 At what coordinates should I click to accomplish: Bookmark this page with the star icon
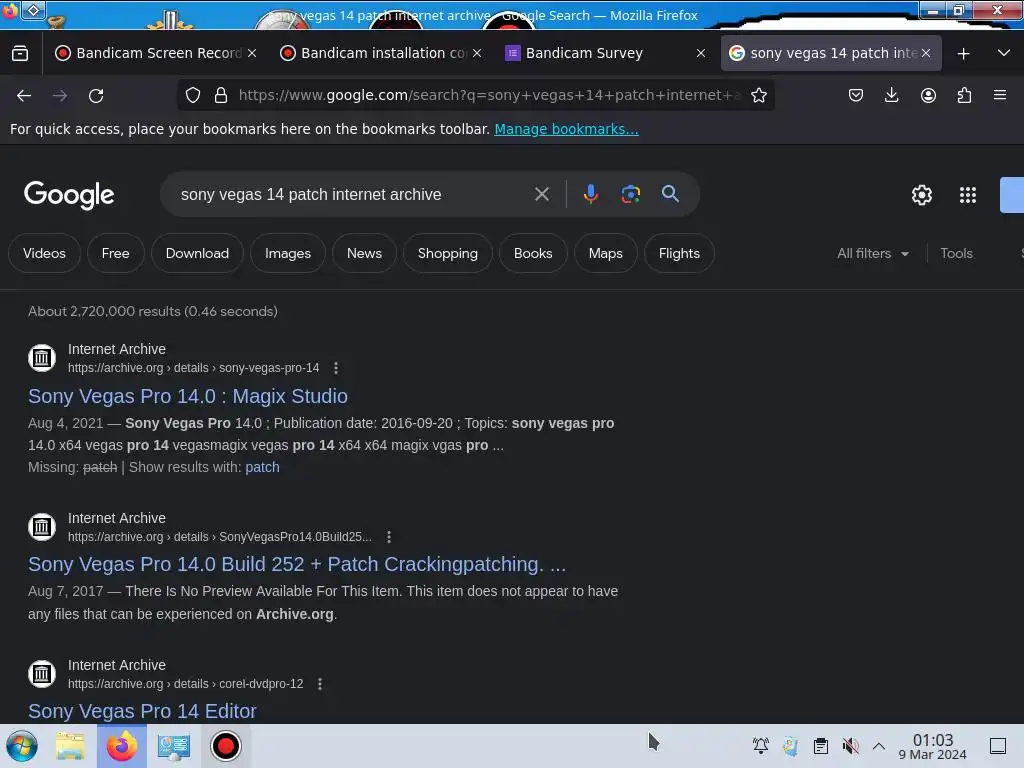(758, 95)
